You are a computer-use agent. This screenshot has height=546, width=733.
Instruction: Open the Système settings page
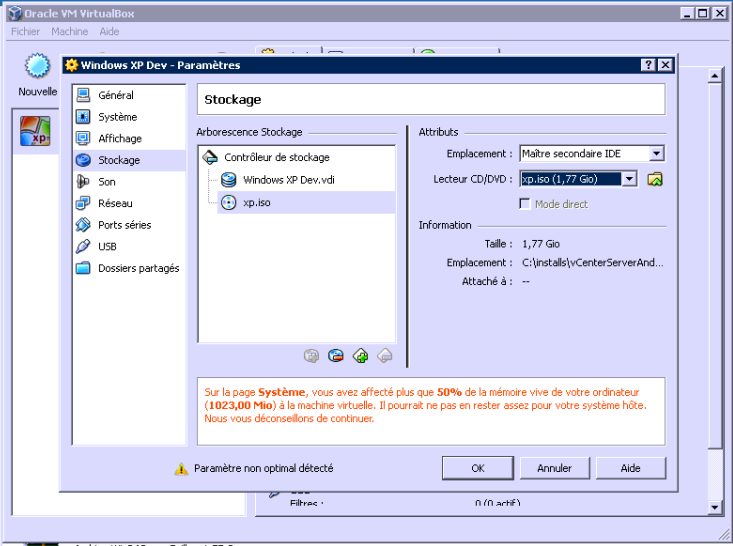pos(117,117)
